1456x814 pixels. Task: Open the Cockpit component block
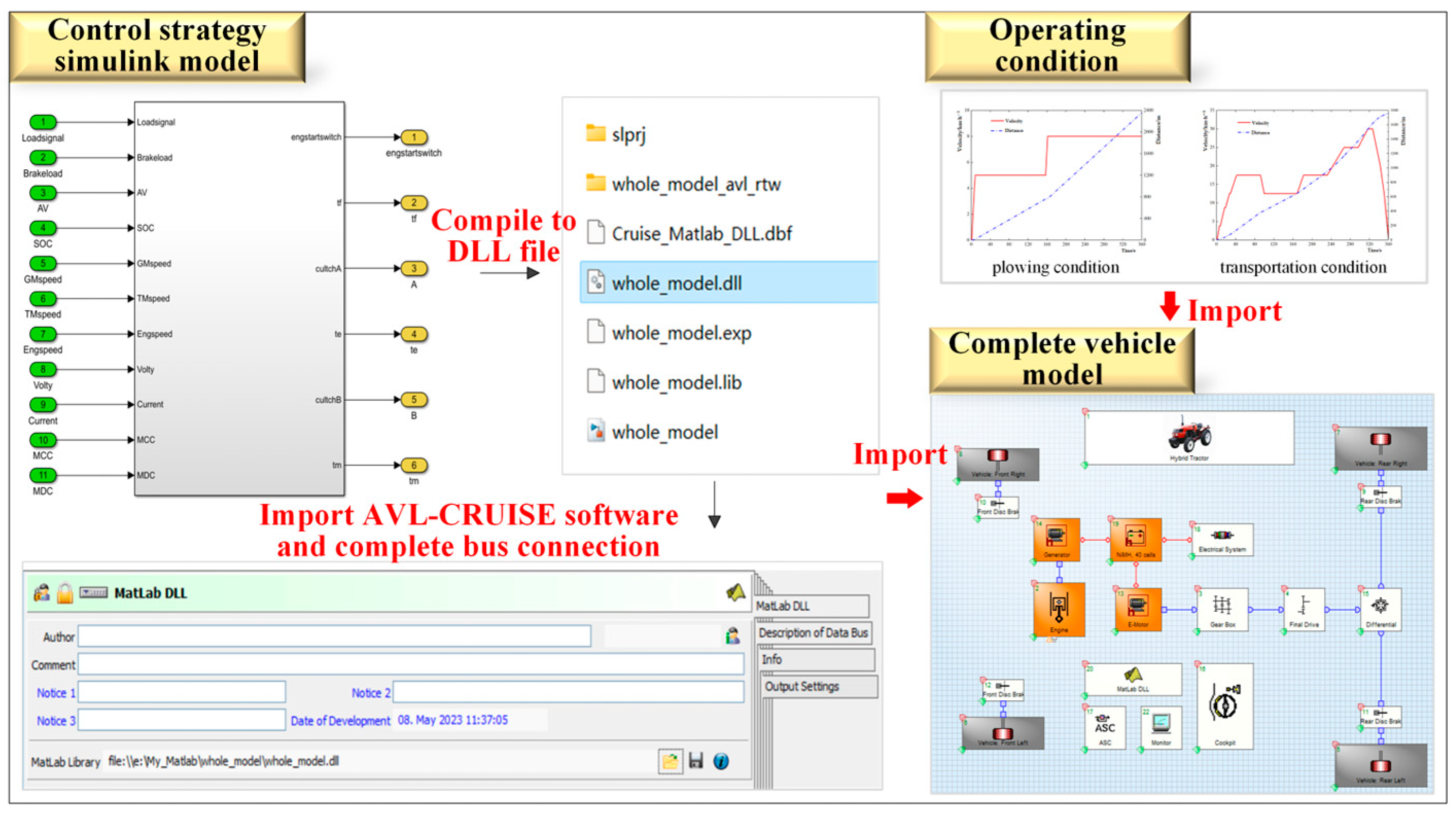(x=1224, y=706)
